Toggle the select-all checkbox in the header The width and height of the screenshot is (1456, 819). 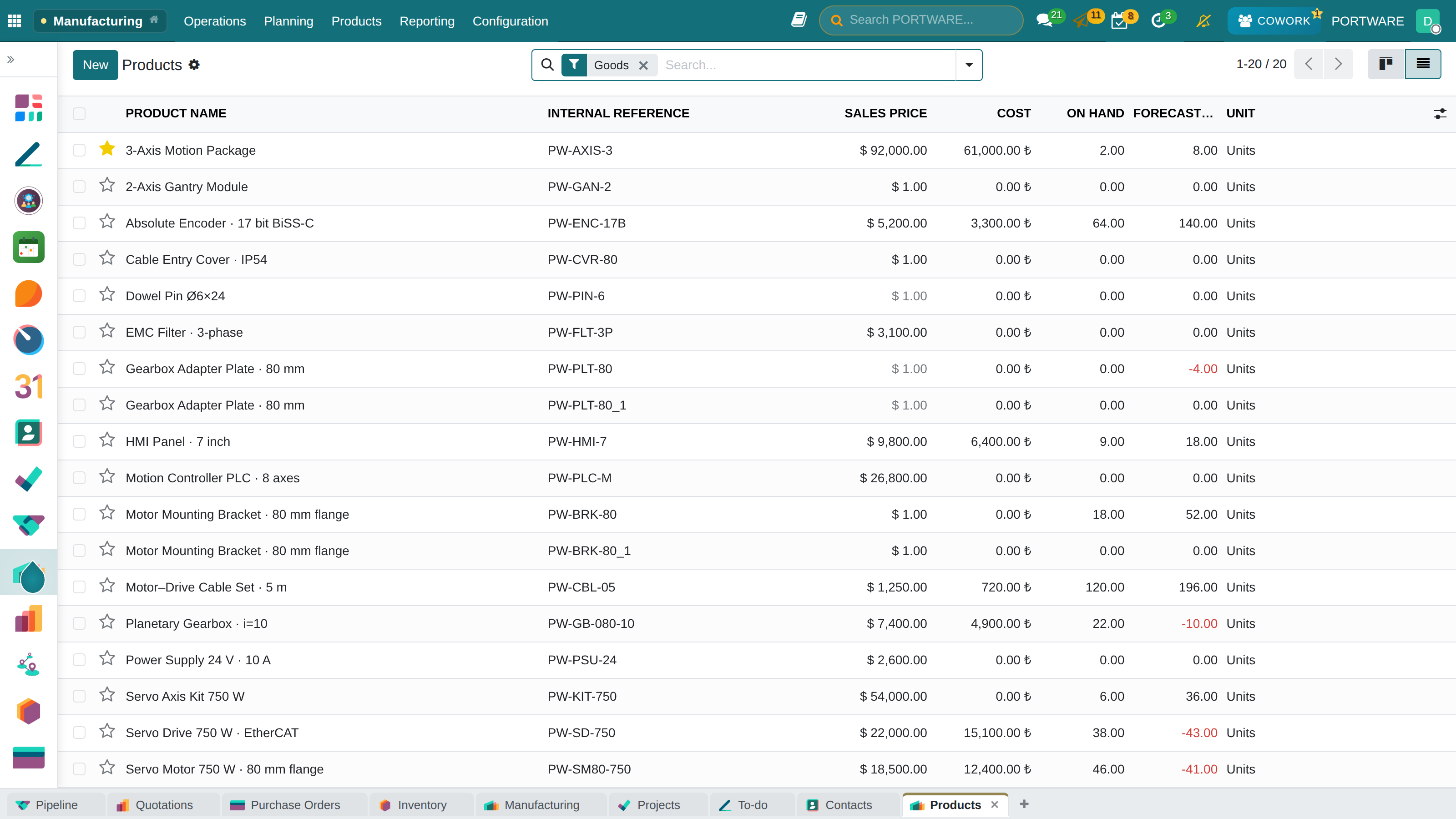click(x=79, y=114)
